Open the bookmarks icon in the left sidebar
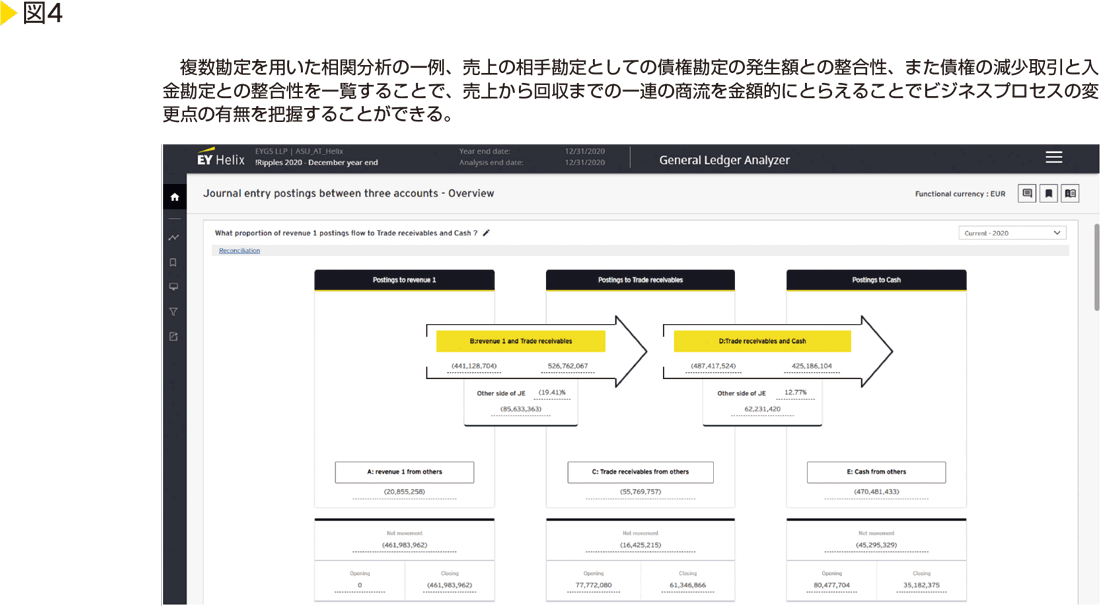This screenshot has height=606, width=1100. pyautogui.click(x=174, y=263)
